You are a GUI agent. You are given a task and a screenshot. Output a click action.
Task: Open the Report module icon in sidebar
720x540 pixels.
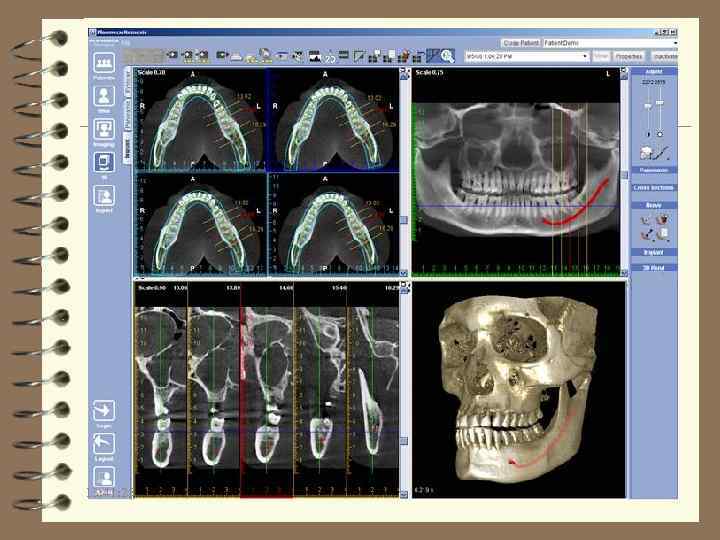pyautogui.click(x=104, y=196)
